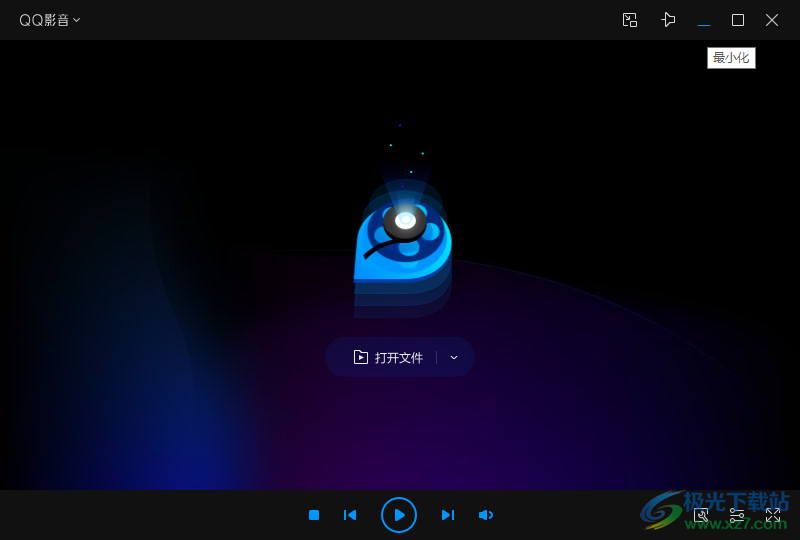Open the toolbox wrench icon

click(701, 515)
